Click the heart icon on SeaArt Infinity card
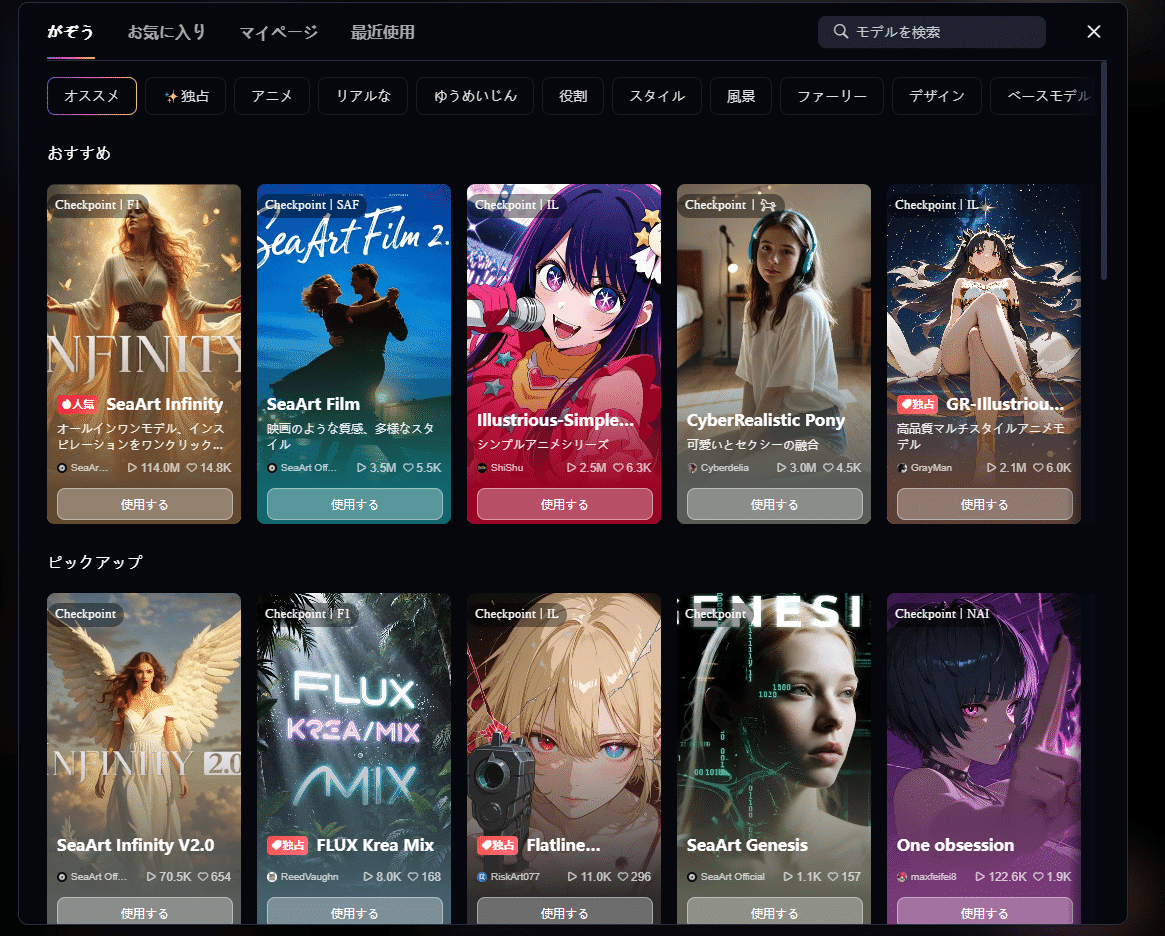1165x936 pixels. [x=192, y=467]
